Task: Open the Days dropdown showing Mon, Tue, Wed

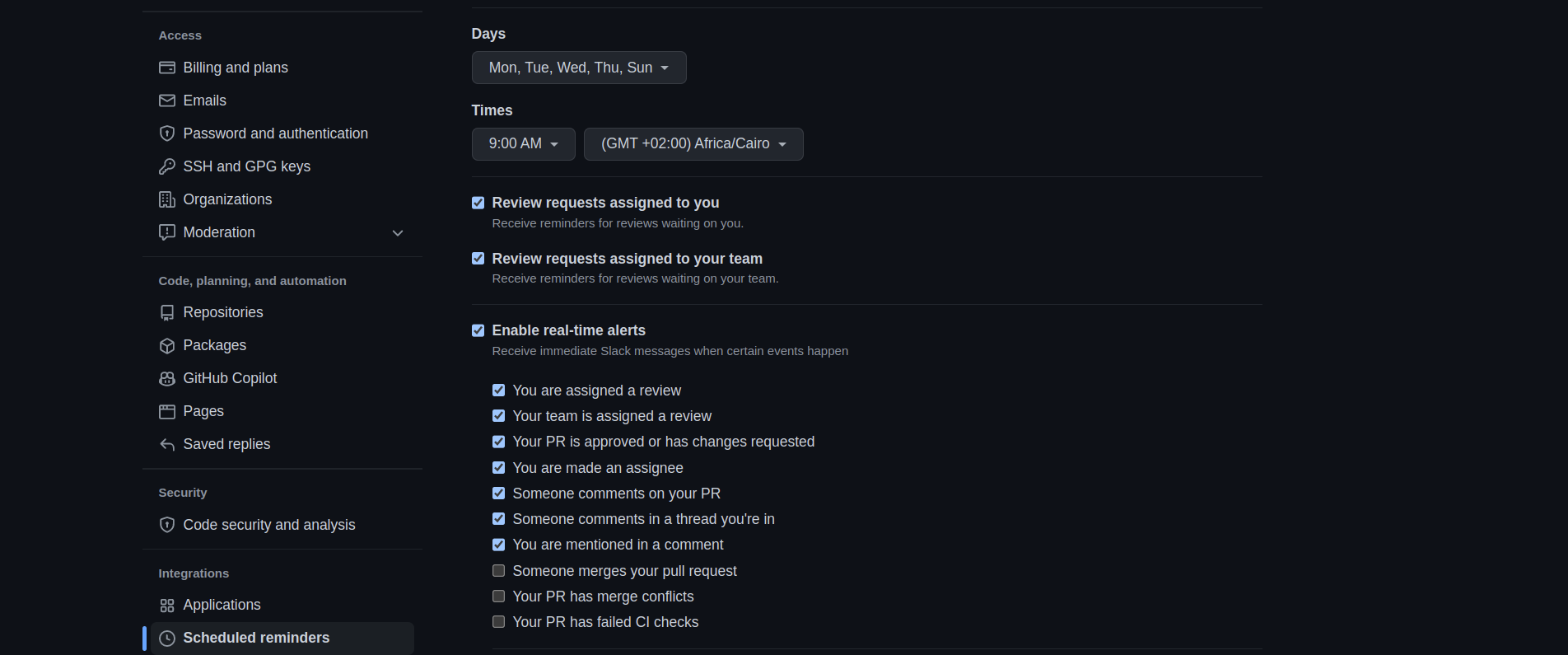Action: pyautogui.click(x=578, y=68)
